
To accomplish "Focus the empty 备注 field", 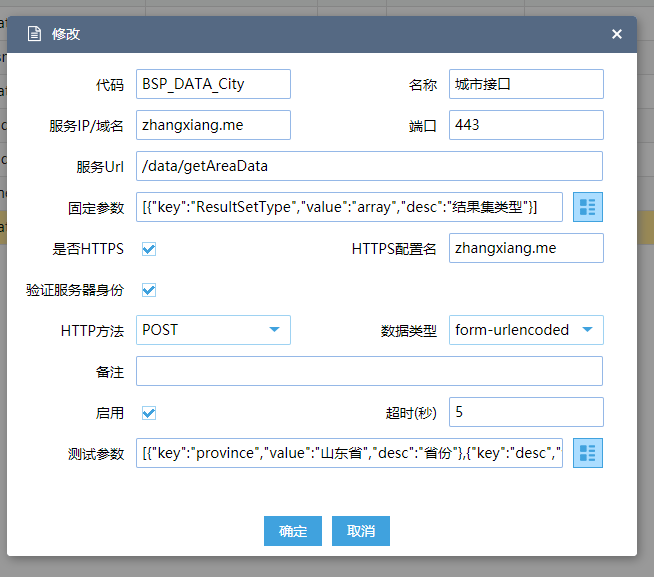I will pyautogui.click(x=369, y=371).
